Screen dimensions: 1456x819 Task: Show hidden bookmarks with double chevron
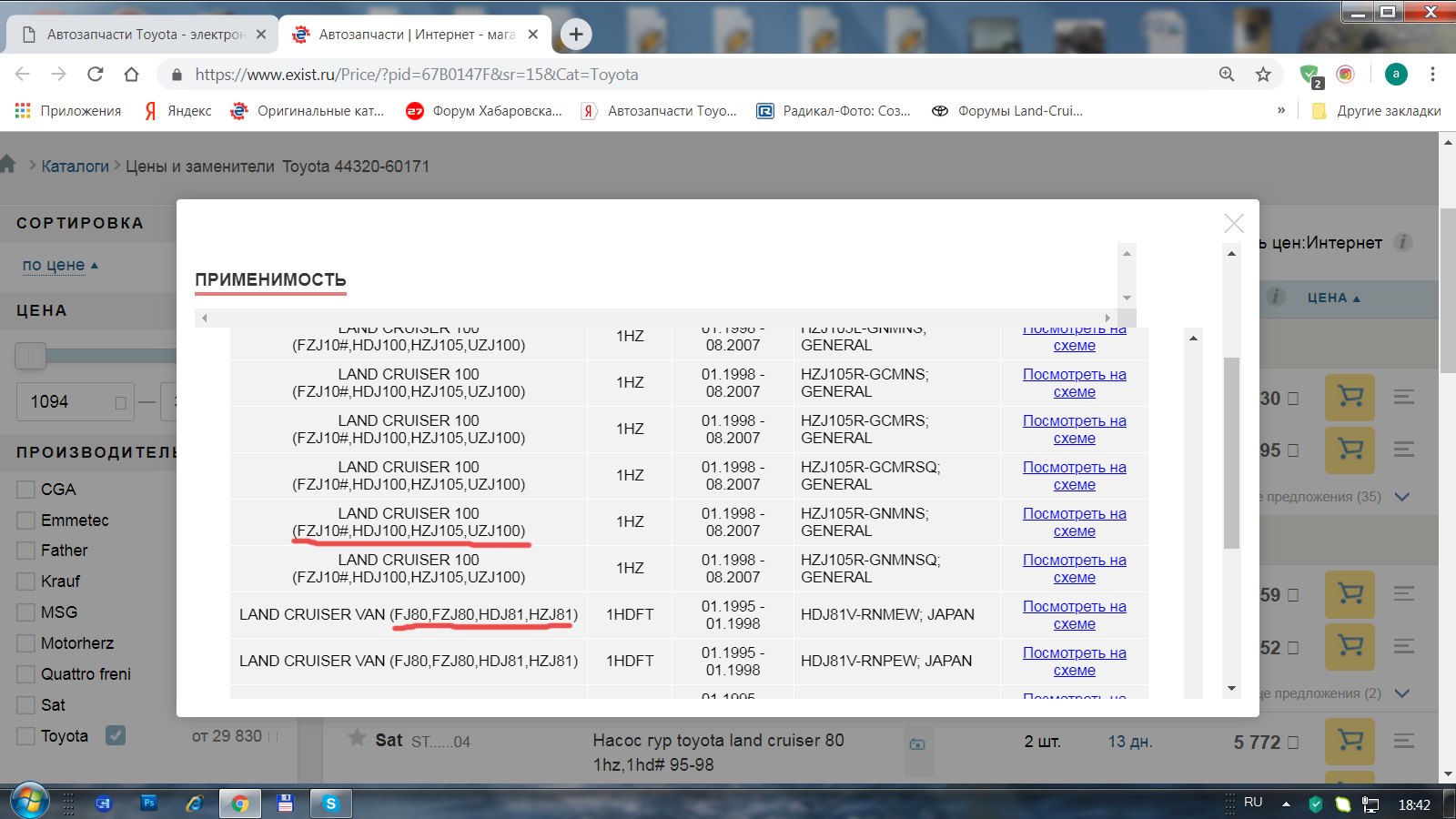[x=1281, y=111]
